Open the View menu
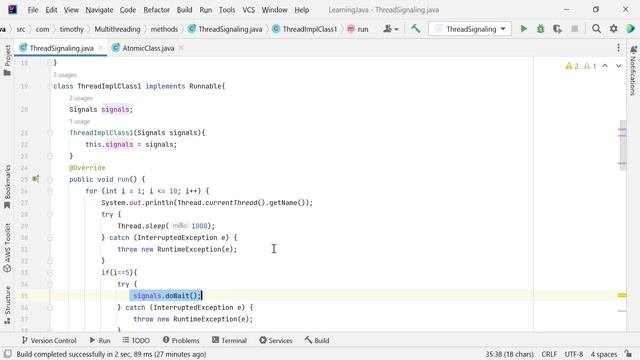The width and height of the screenshot is (640, 360). coord(71,10)
